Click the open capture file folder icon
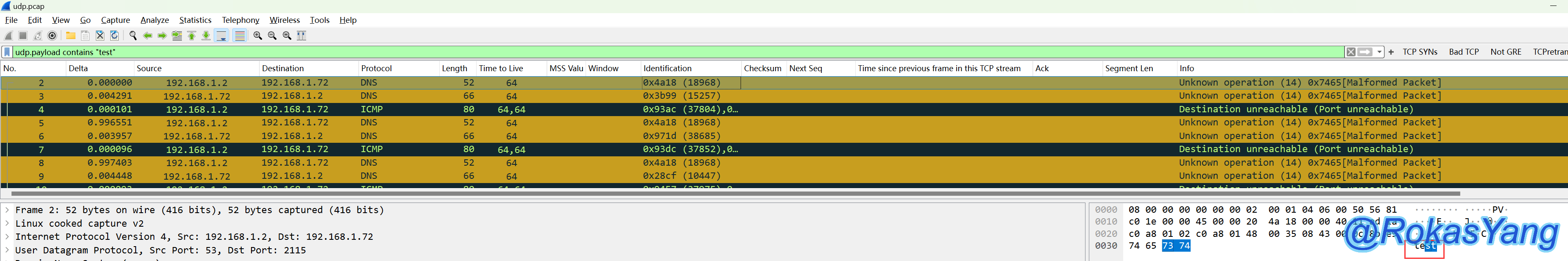The width and height of the screenshot is (1568, 261). pyautogui.click(x=71, y=36)
